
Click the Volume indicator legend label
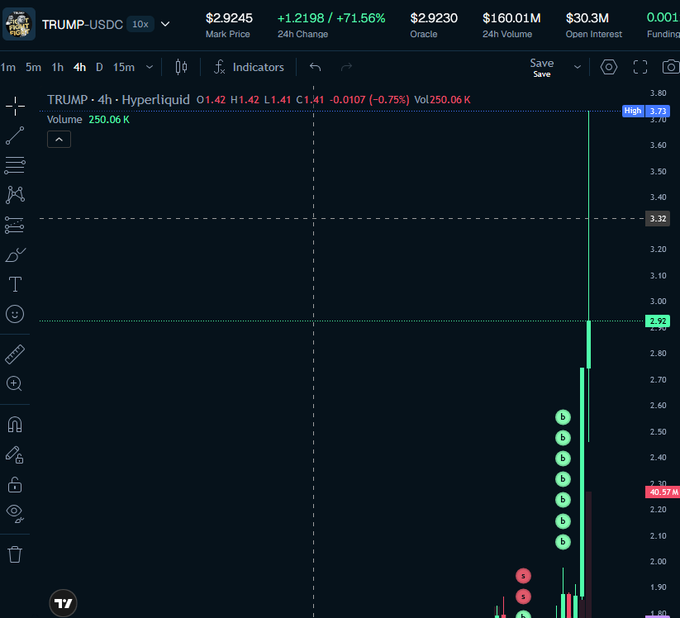(x=65, y=119)
